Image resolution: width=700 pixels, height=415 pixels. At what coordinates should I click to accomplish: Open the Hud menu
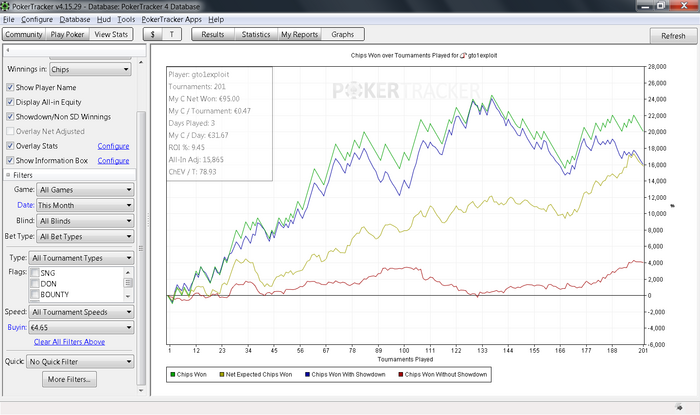pyautogui.click(x=104, y=19)
